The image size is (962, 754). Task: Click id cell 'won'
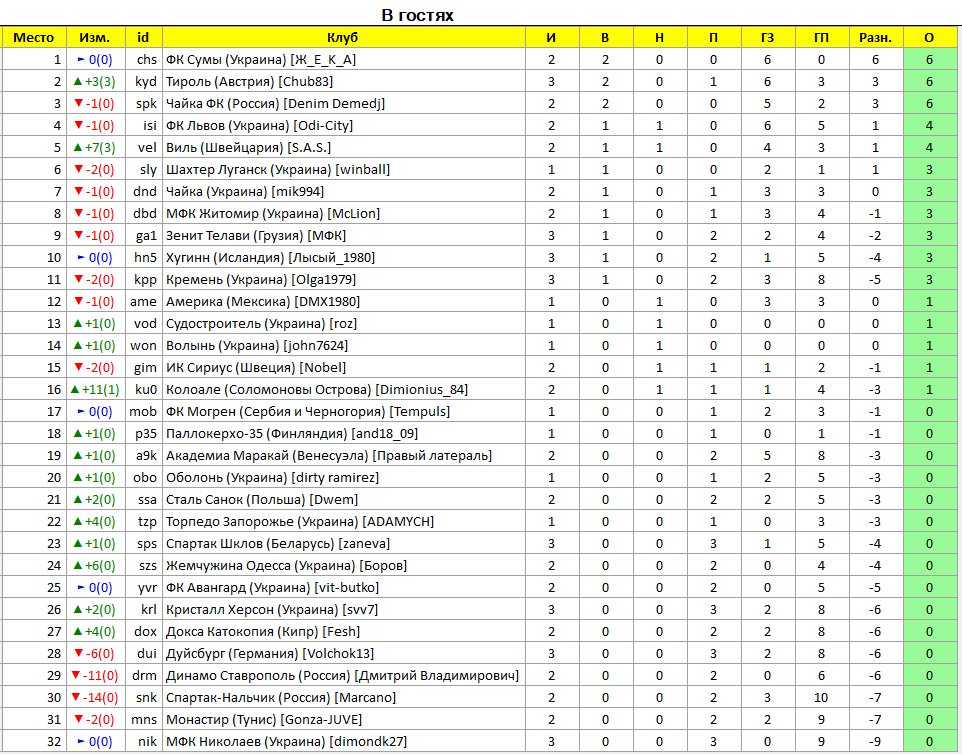144,345
